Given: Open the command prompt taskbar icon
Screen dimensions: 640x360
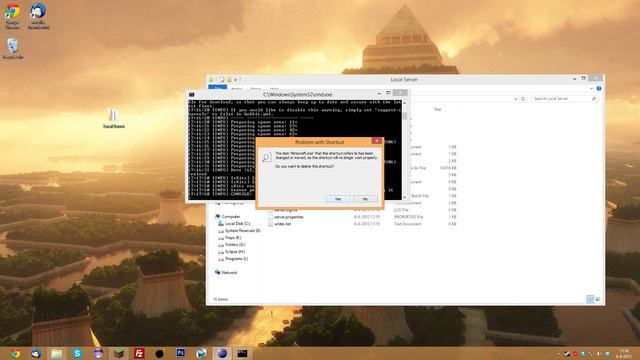Looking at the screenshot, I should [242, 353].
